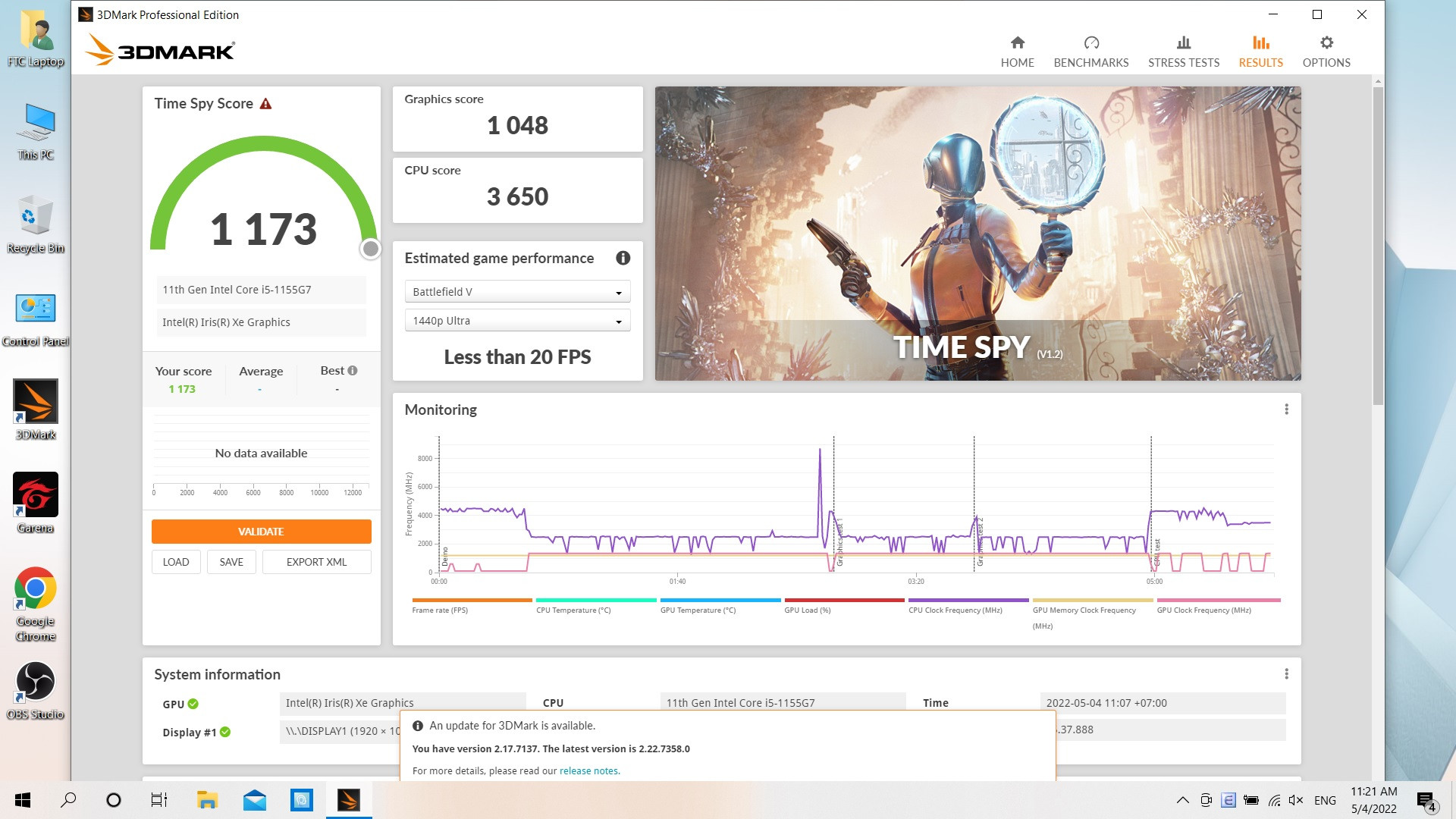Click the SAVE result button
This screenshot has height=819, width=1456.
231,562
